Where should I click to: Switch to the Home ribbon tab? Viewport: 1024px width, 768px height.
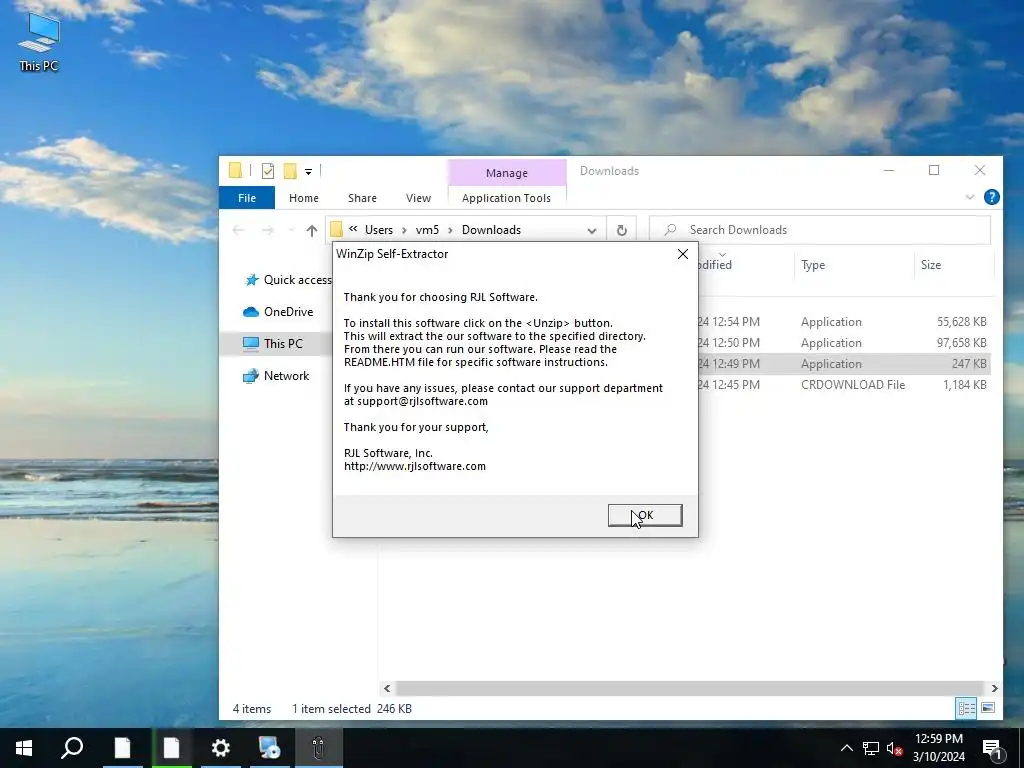[304, 198]
